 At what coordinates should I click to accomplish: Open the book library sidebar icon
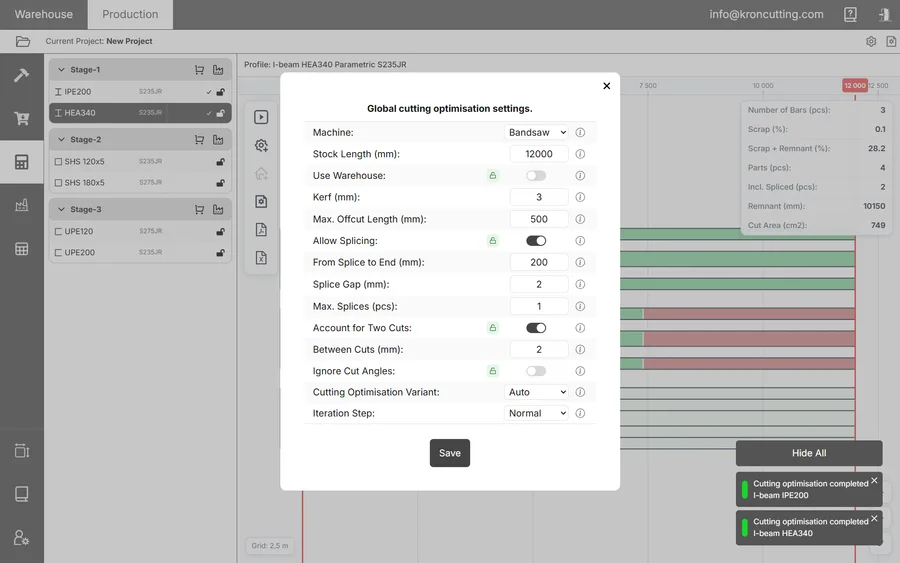point(22,494)
